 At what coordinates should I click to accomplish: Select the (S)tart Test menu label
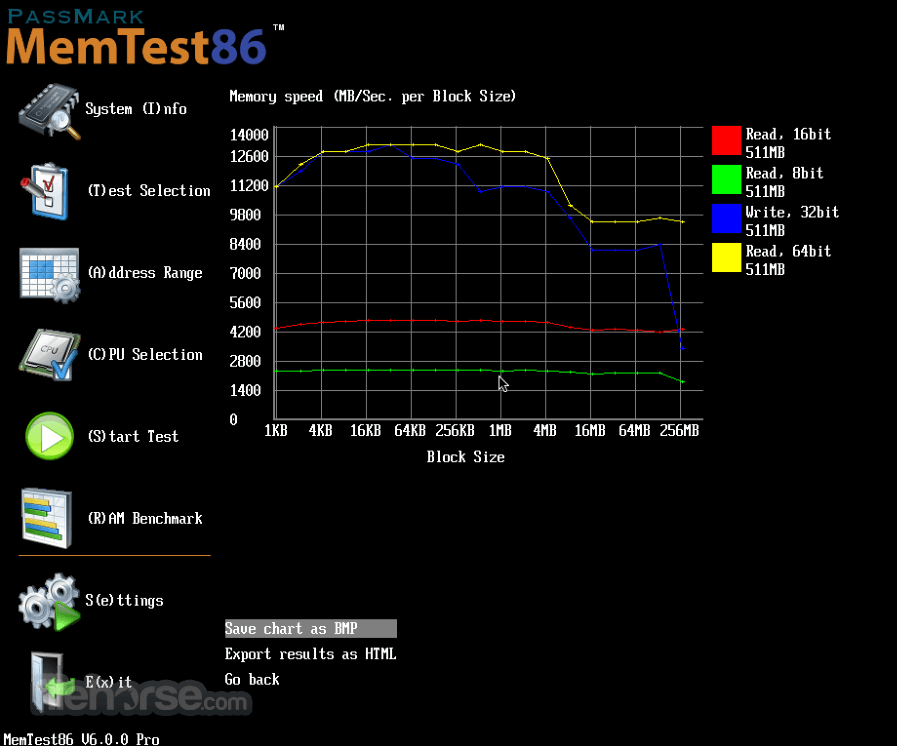pos(133,437)
